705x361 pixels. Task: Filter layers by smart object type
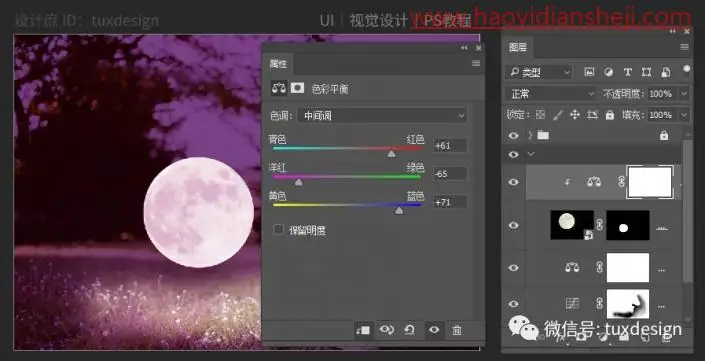coord(665,72)
